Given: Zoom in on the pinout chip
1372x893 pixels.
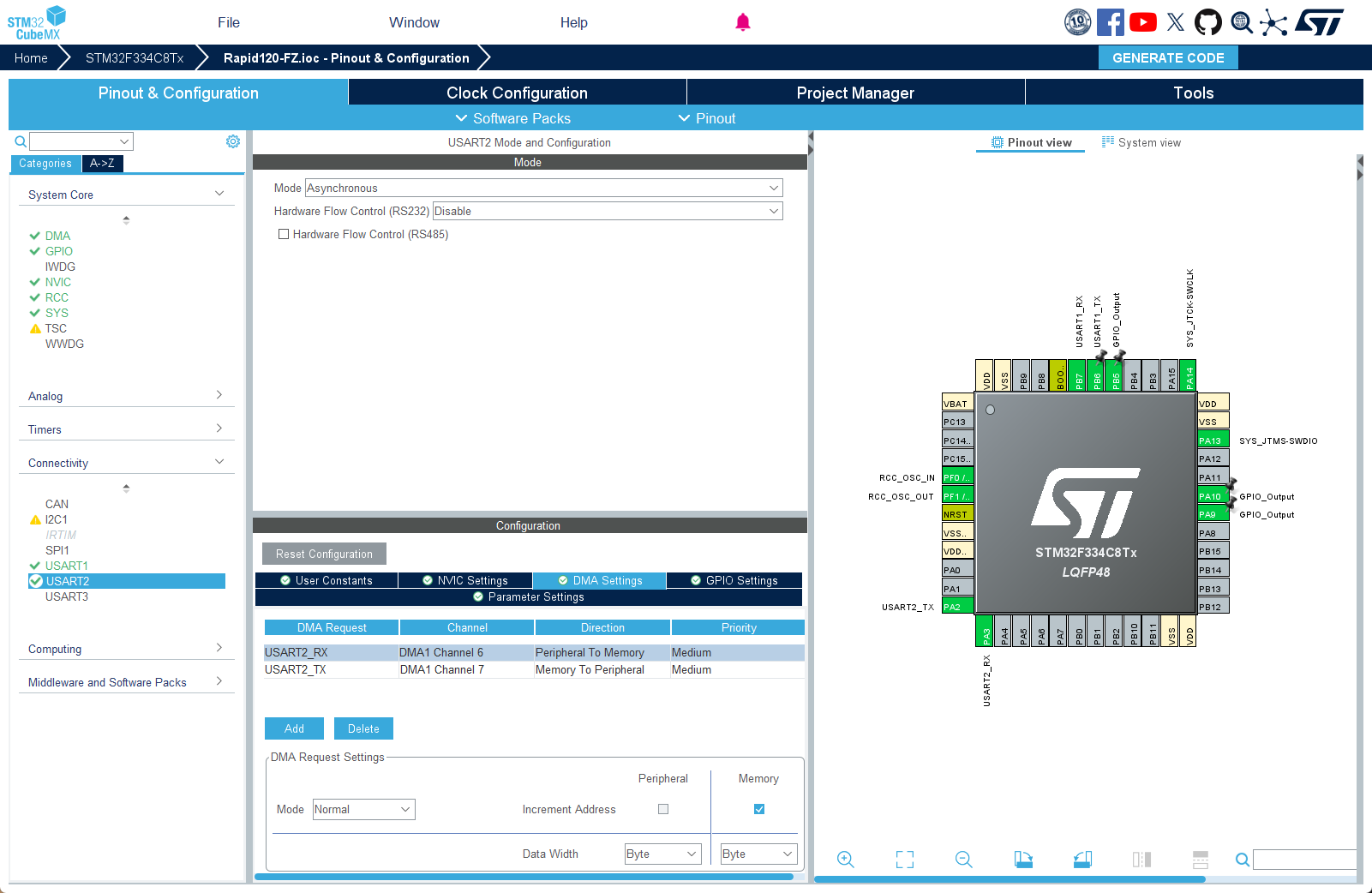Looking at the screenshot, I should (x=846, y=860).
